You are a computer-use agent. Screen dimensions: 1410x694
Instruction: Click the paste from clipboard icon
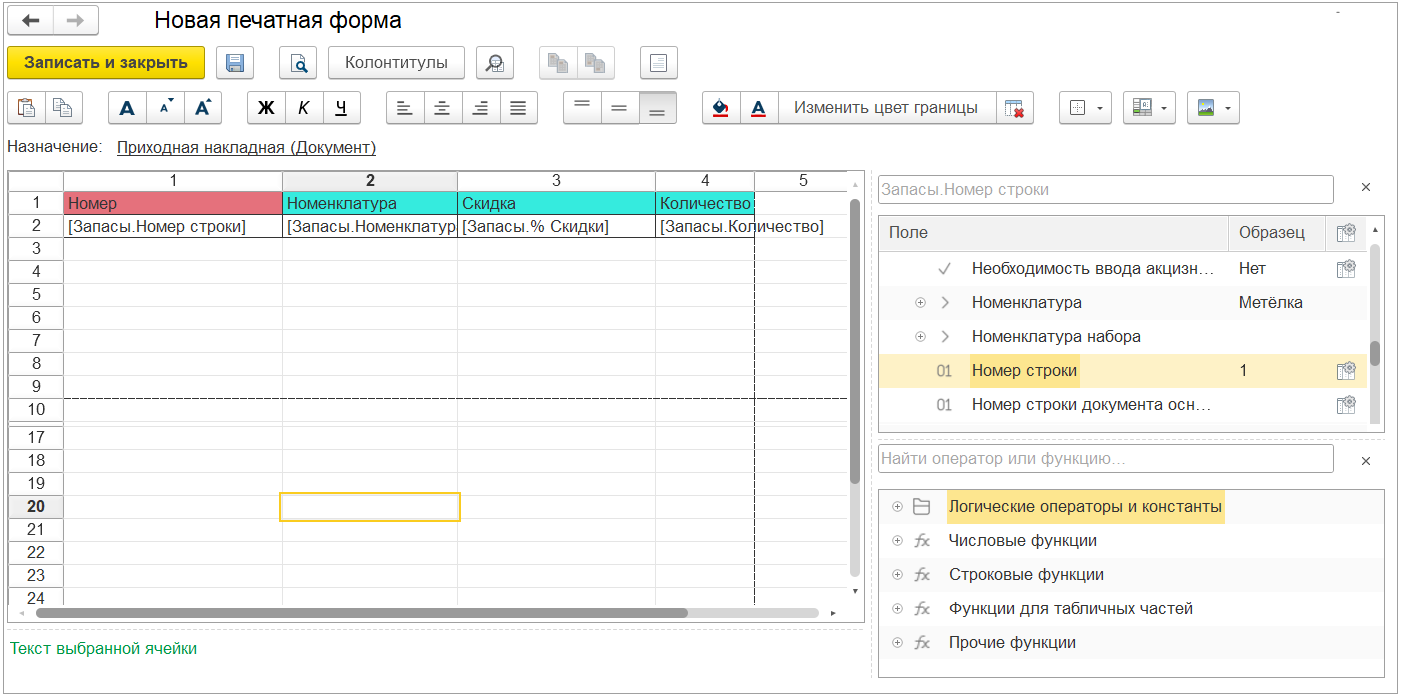pyautogui.click(x=26, y=108)
